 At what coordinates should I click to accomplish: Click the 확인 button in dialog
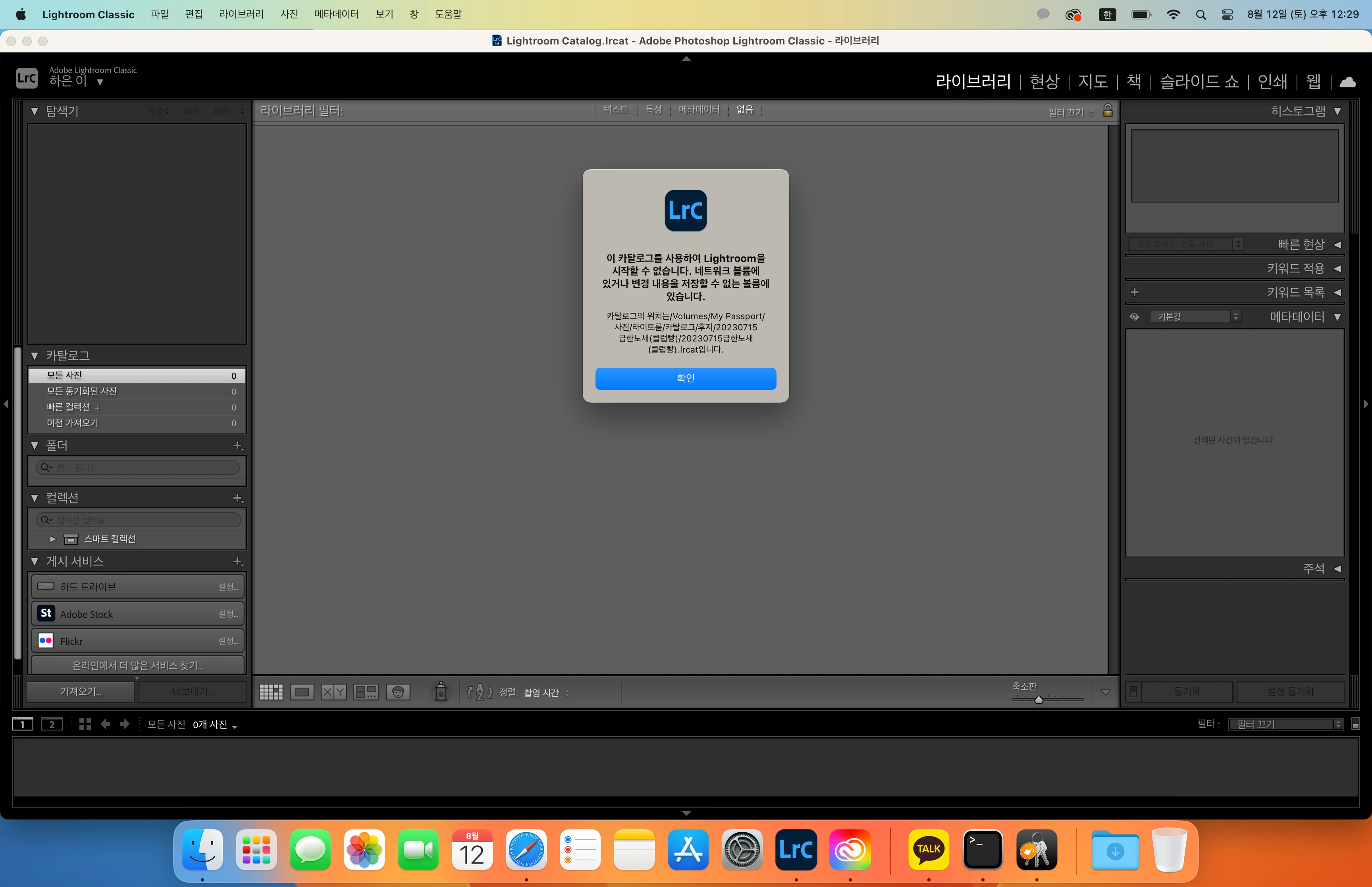685,378
